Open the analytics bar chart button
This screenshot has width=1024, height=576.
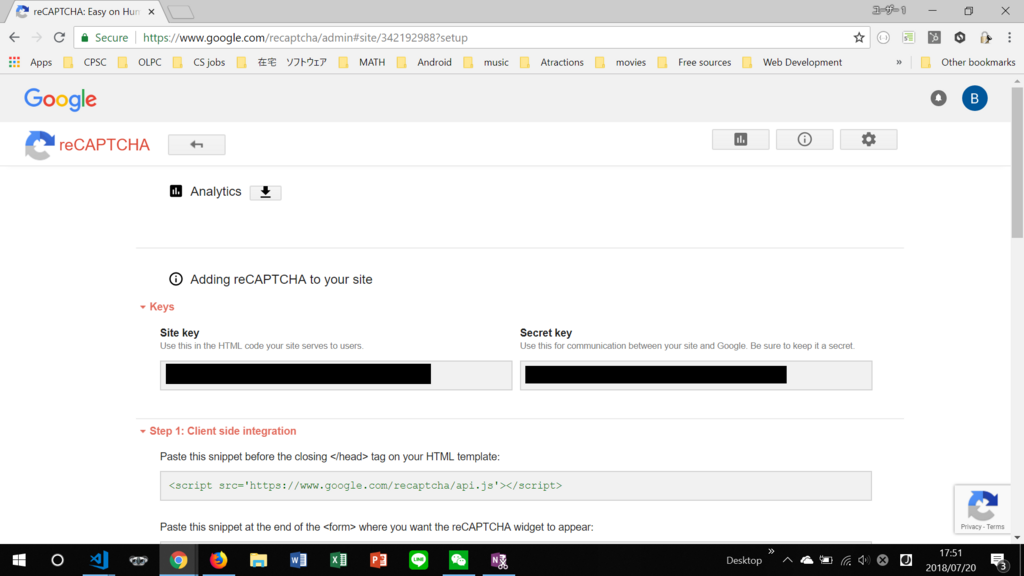741,139
